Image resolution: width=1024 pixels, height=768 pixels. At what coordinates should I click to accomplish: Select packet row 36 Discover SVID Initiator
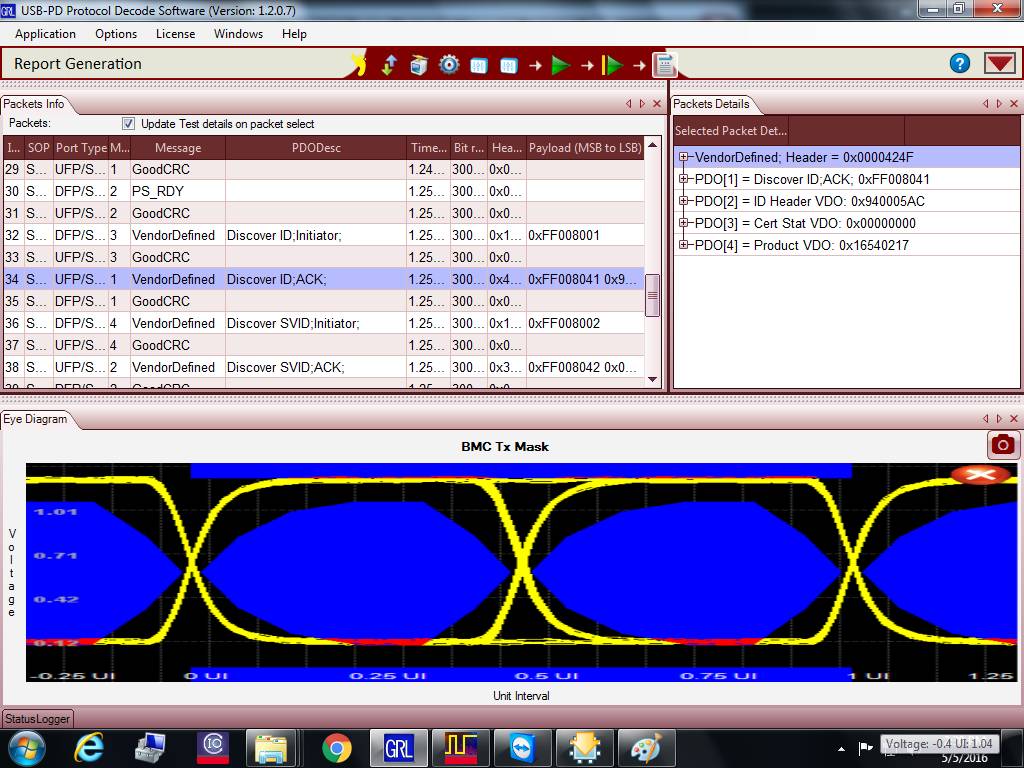coord(292,323)
